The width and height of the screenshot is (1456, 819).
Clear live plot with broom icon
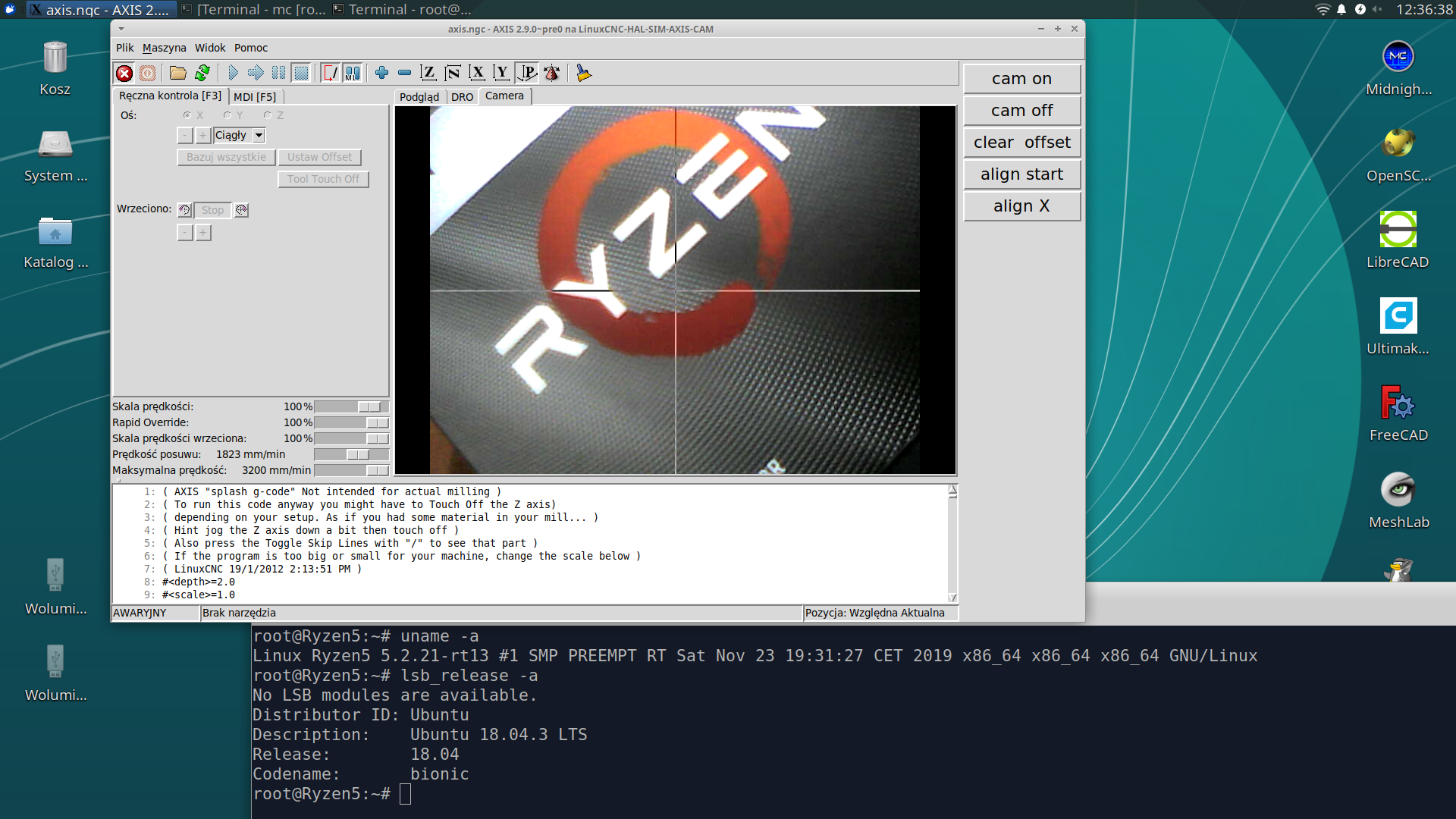coord(583,73)
